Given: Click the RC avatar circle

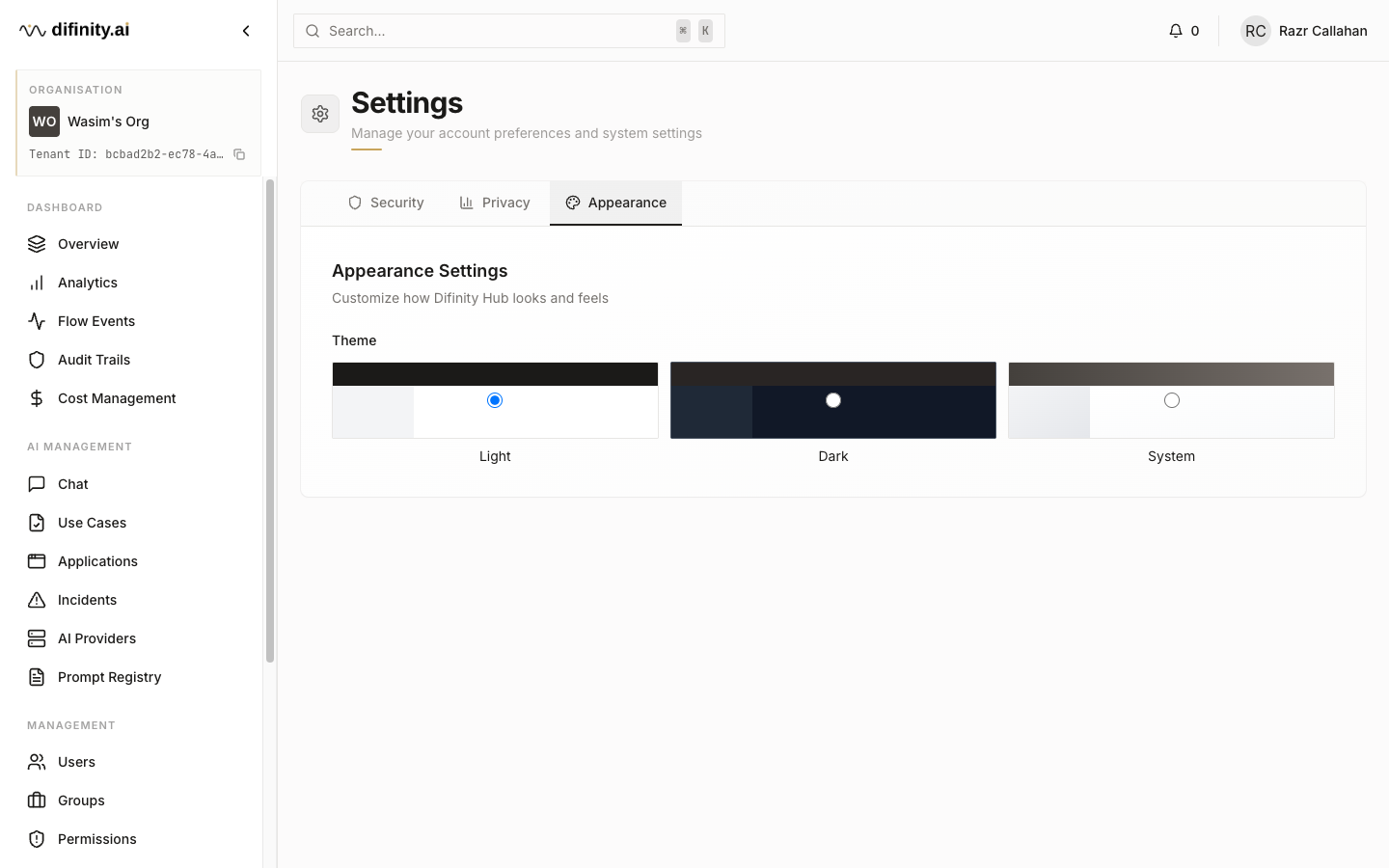Looking at the screenshot, I should 1256,31.
